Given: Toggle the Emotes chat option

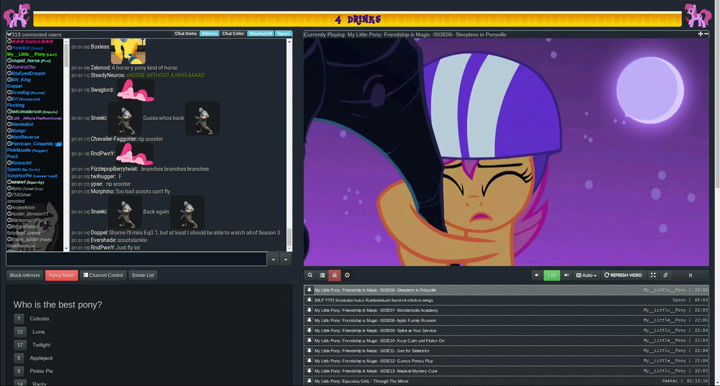Looking at the screenshot, I should coord(209,34).
